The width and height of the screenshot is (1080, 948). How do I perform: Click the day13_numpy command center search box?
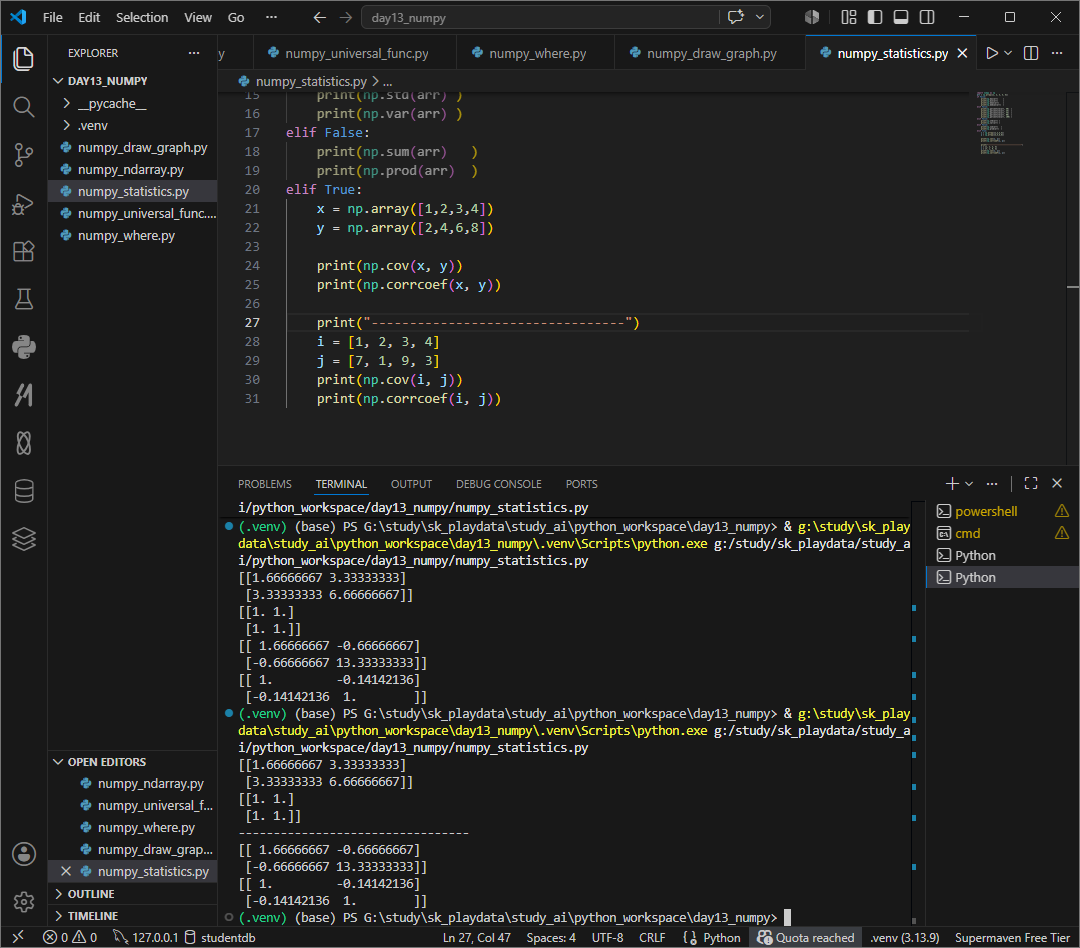540,17
